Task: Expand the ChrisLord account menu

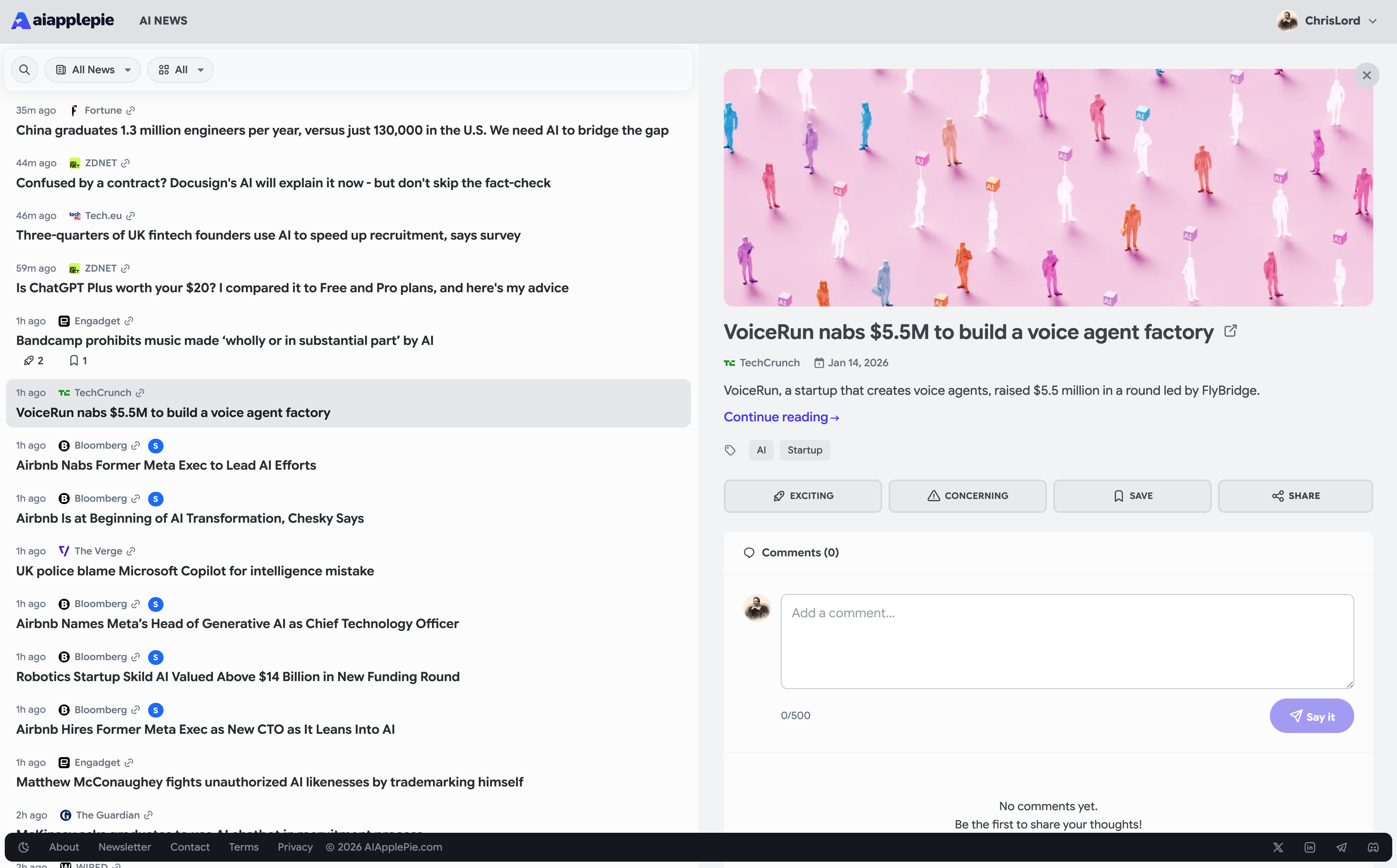Action: [x=1327, y=21]
